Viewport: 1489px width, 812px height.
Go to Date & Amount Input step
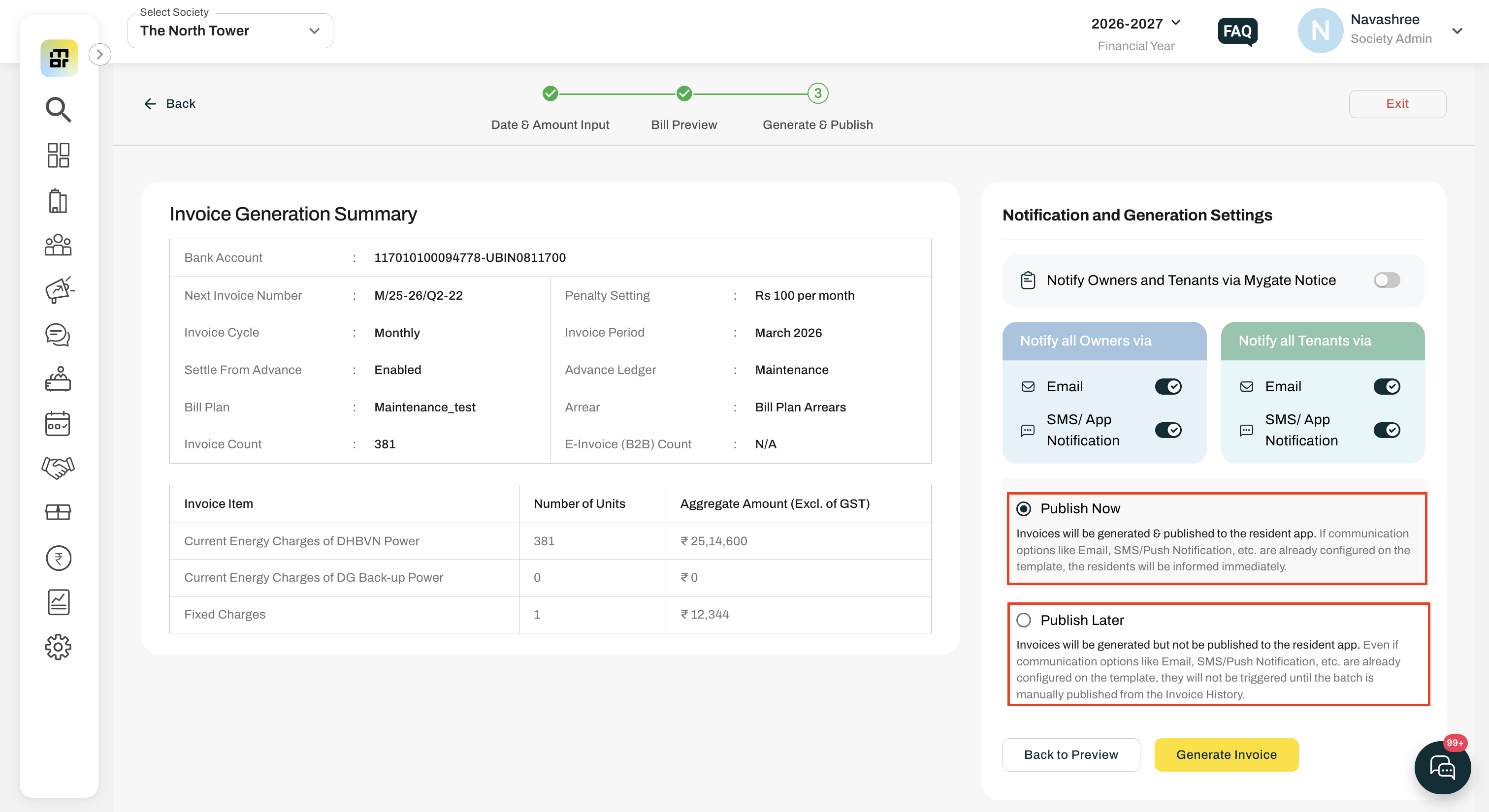point(550,125)
